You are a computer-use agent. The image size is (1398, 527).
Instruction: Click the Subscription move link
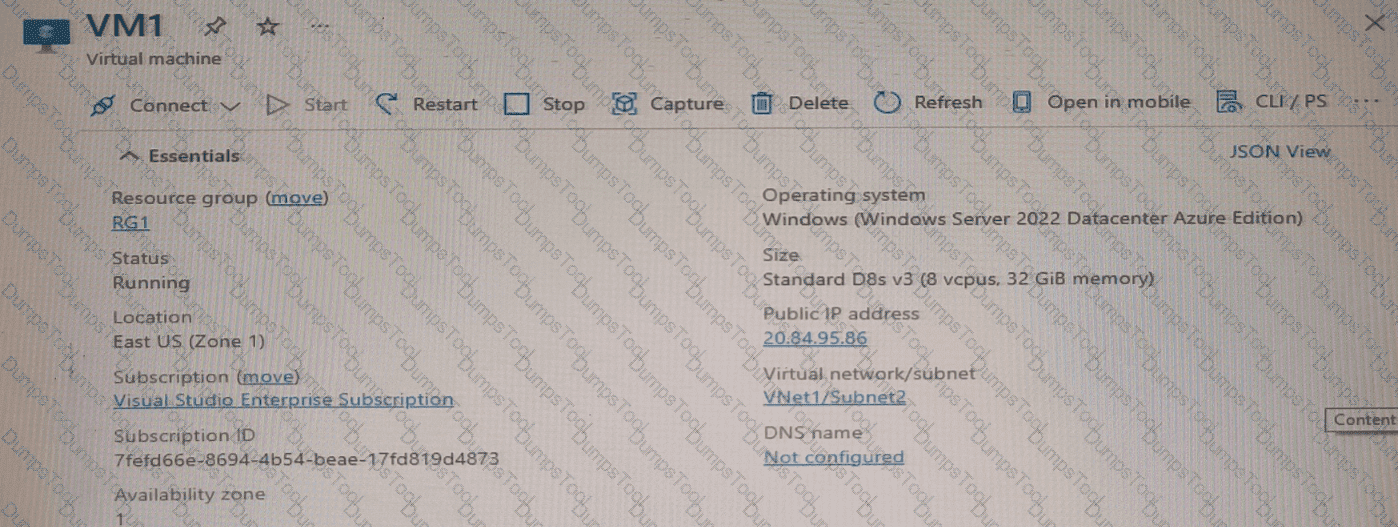tap(268, 377)
